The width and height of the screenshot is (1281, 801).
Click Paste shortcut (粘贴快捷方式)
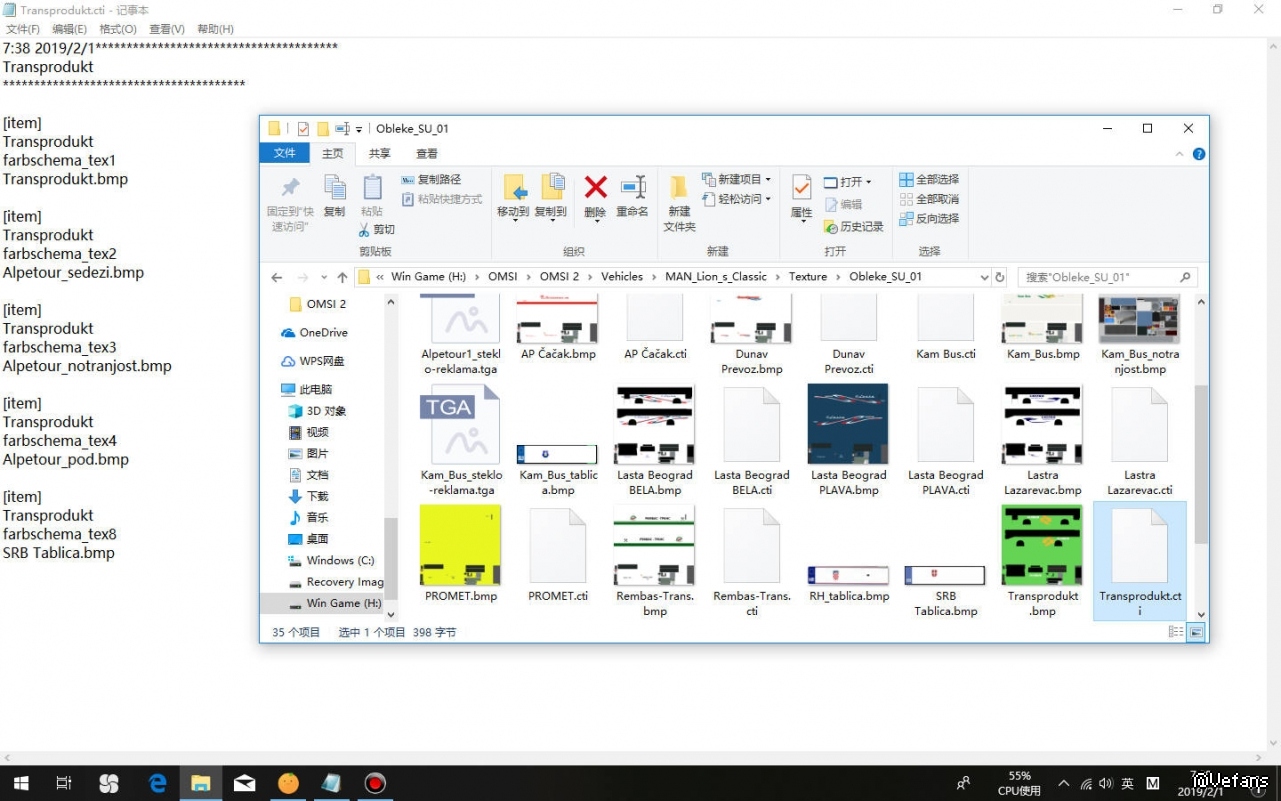(442, 199)
